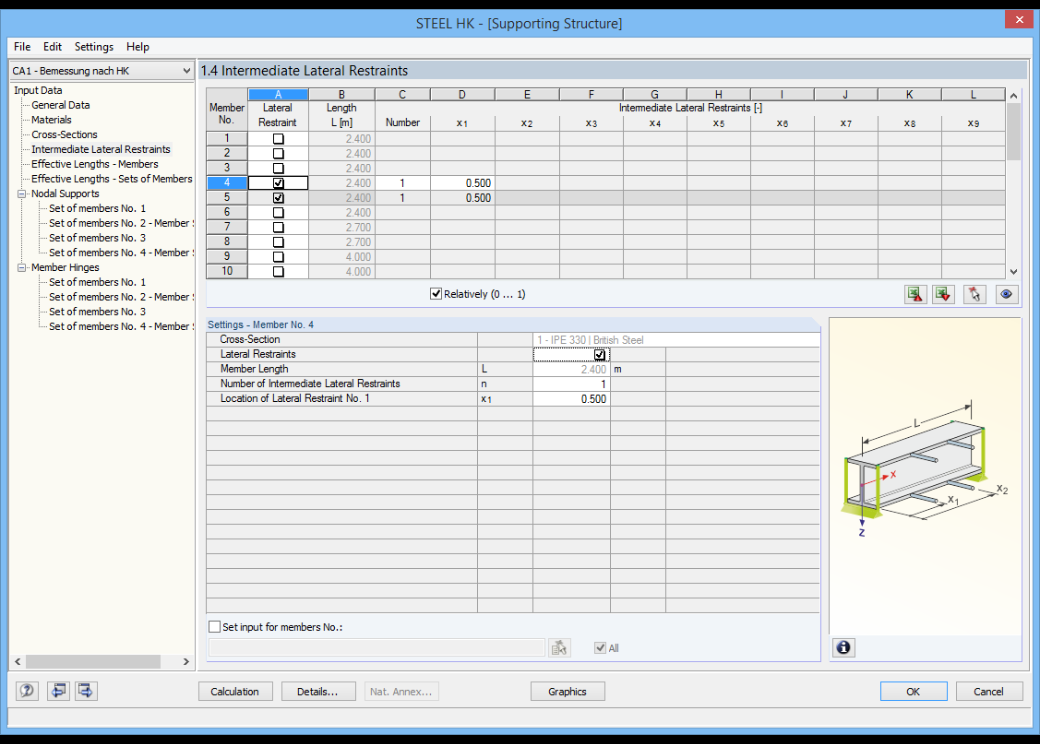Click the view mode eye icon
1040x744 pixels.
[x=1006, y=294]
